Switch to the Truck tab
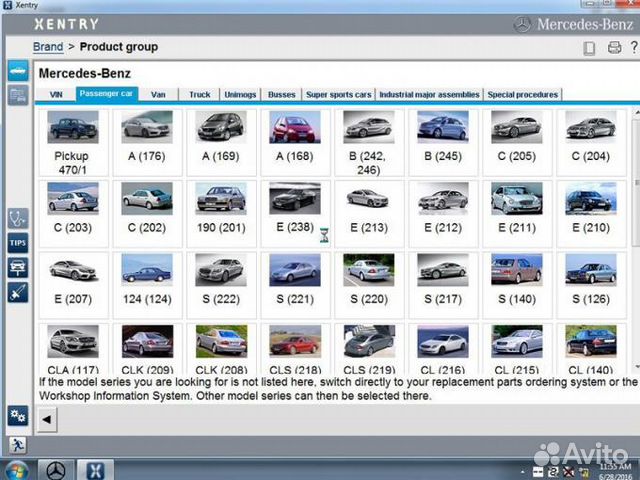This screenshot has width=640, height=480. 200,95
